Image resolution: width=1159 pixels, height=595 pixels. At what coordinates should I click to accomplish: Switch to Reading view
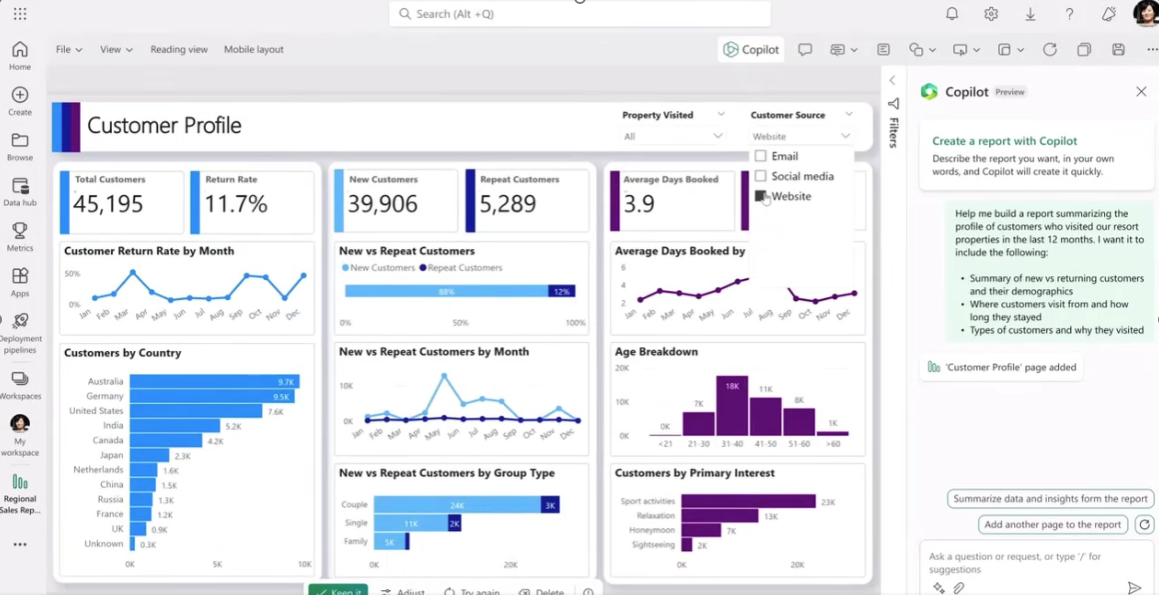179,50
